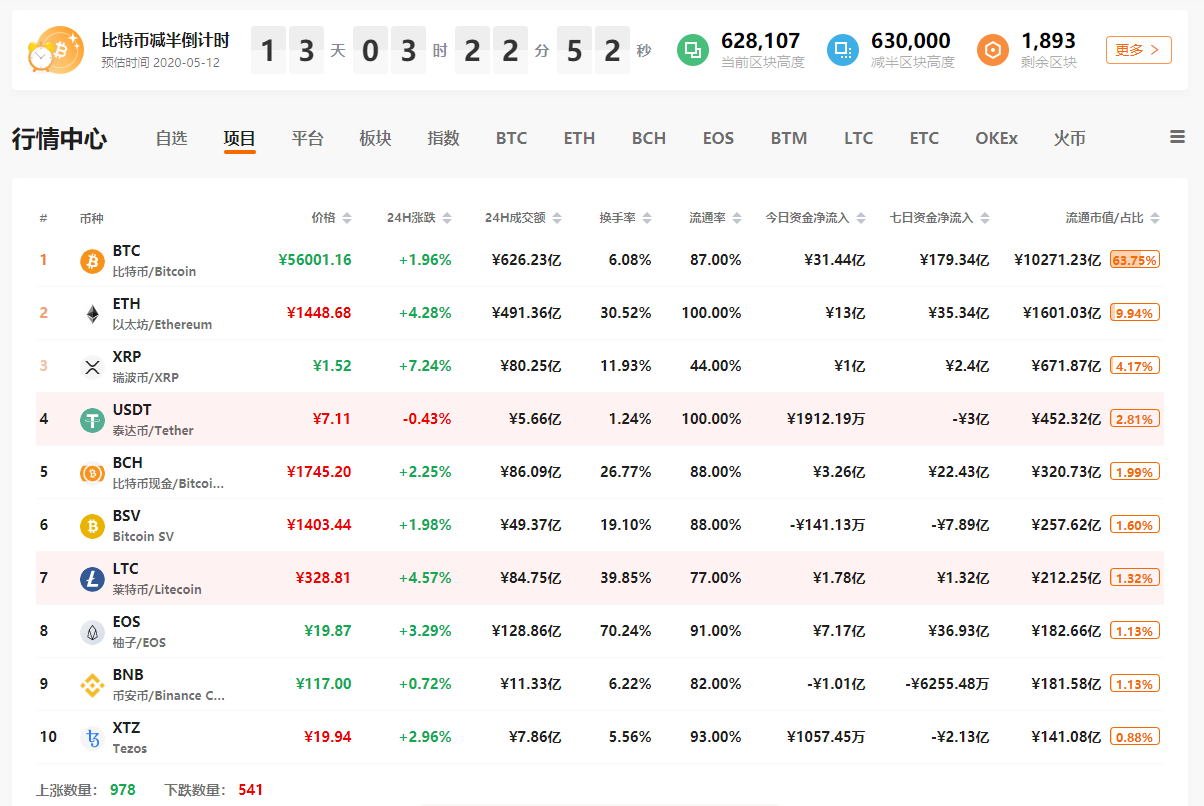Click BTC price ¥56001.16
The width and height of the screenshot is (1204, 806).
click(x=315, y=260)
